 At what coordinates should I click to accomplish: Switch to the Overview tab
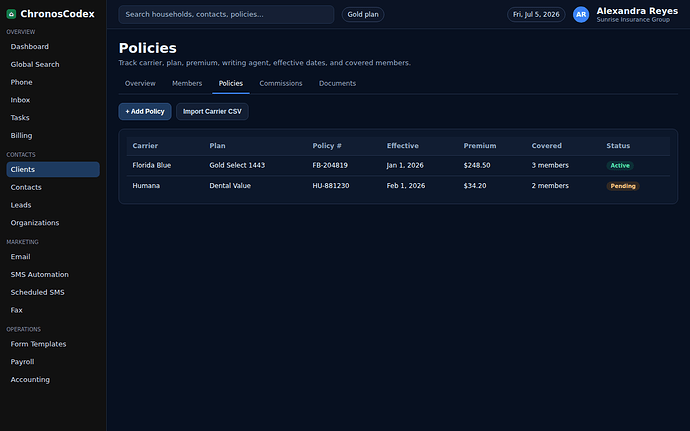point(140,84)
